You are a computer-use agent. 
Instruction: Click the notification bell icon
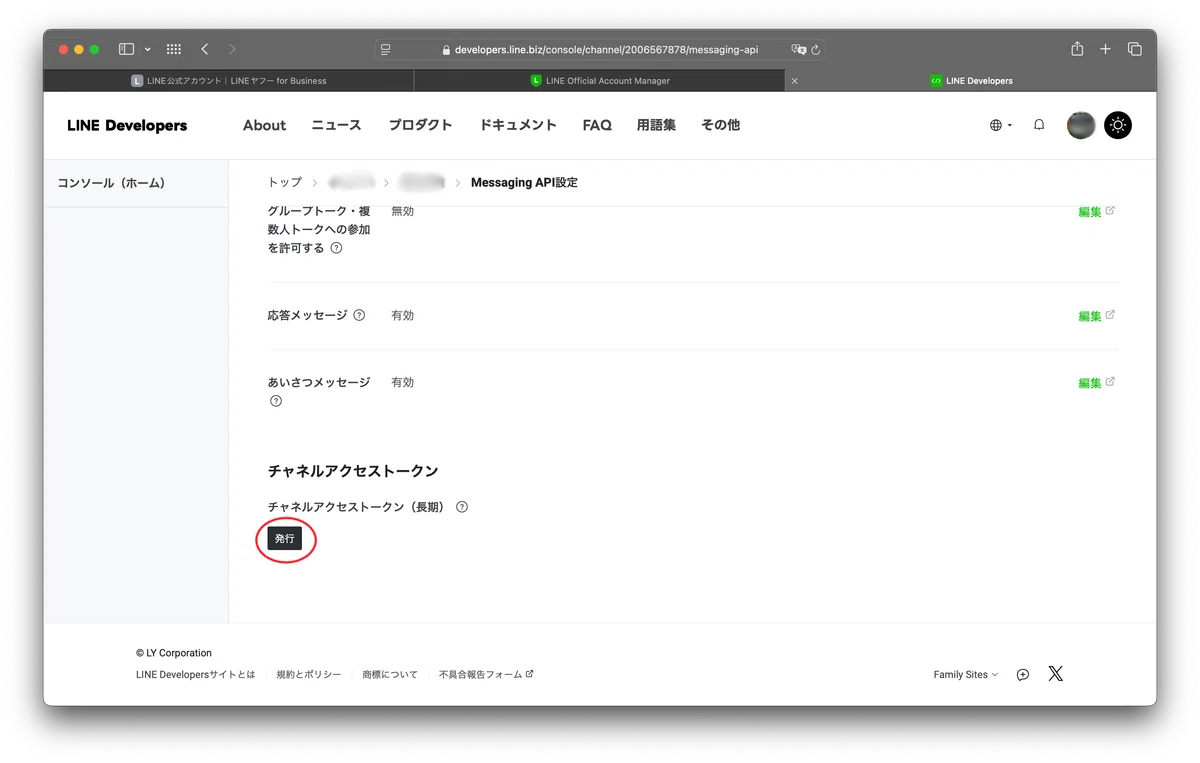(1039, 125)
